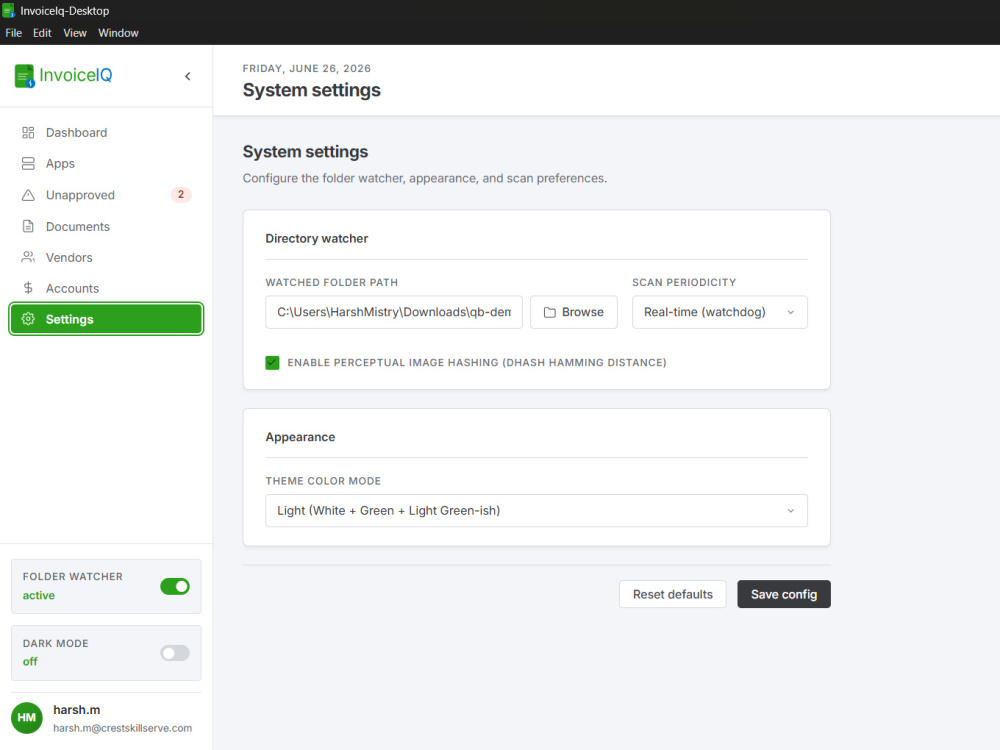
Task: Click the 'Directory watcher' heading
Action: click(317, 239)
